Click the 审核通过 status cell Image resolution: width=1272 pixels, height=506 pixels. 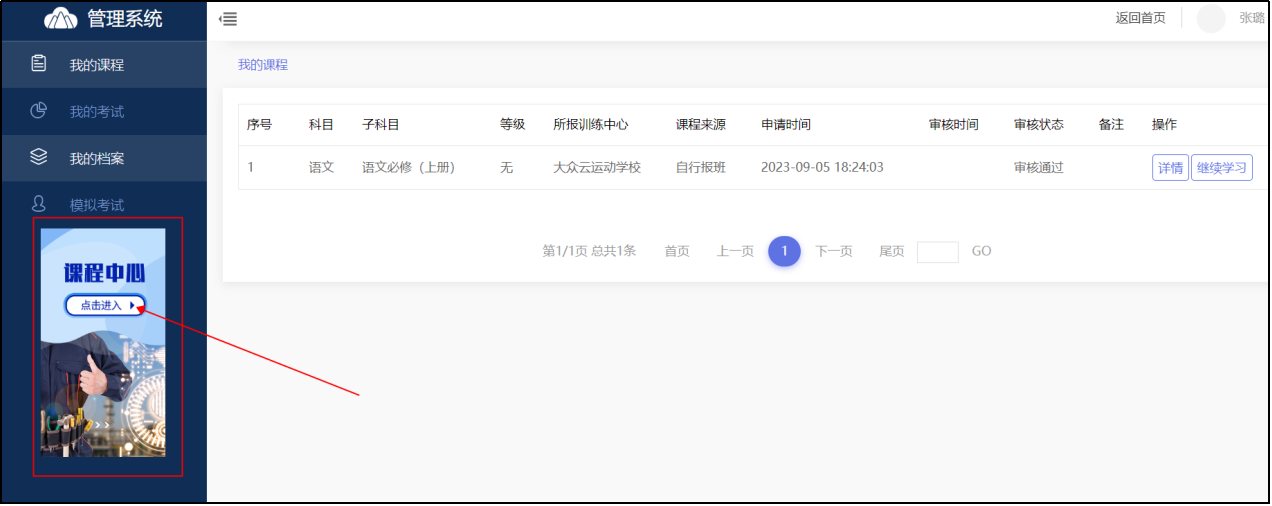(x=1039, y=168)
